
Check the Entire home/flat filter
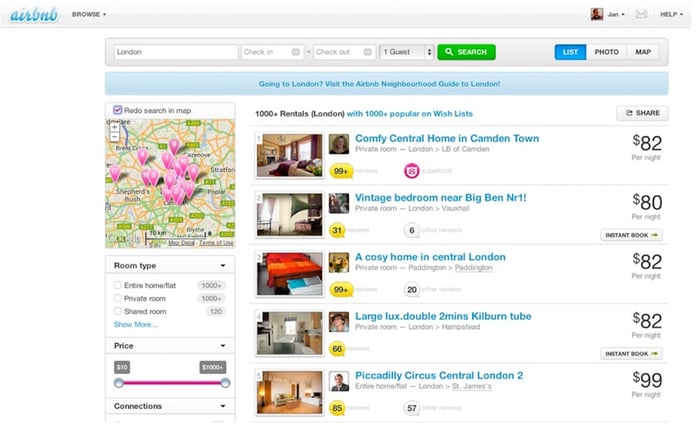click(117, 285)
